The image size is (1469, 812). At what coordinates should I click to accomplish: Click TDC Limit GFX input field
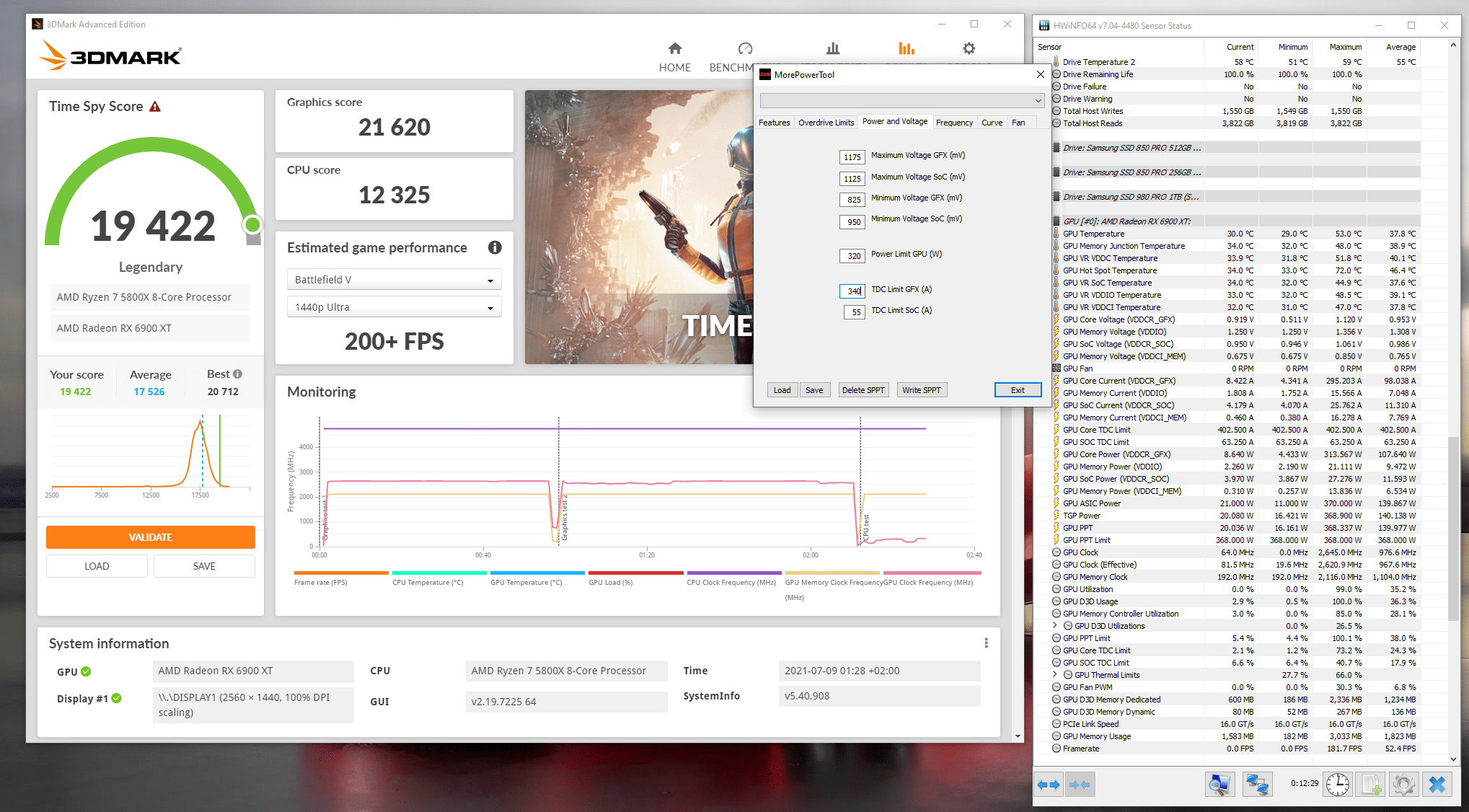tap(852, 291)
